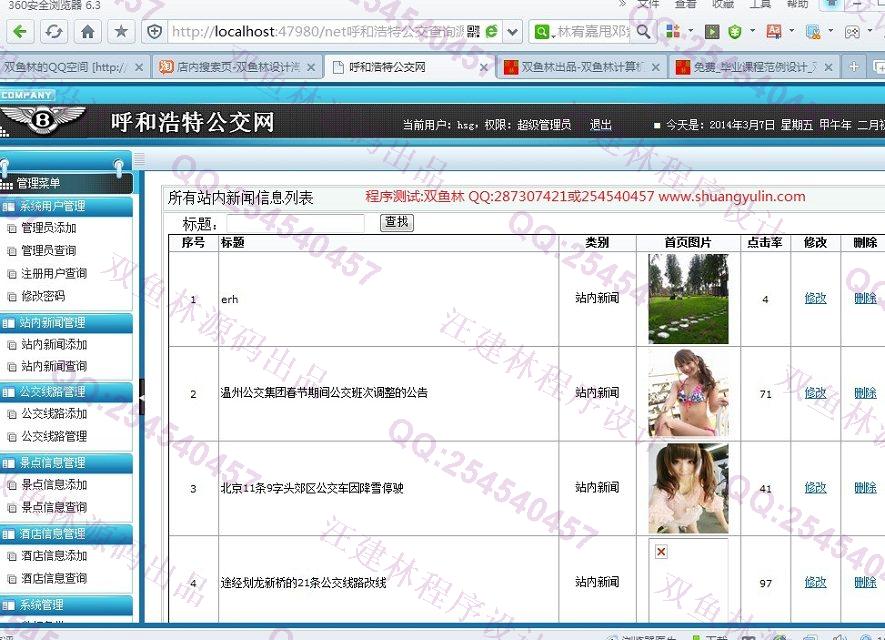Open 管理员添加 in sidebar
885x640 pixels.
pos(49,228)
